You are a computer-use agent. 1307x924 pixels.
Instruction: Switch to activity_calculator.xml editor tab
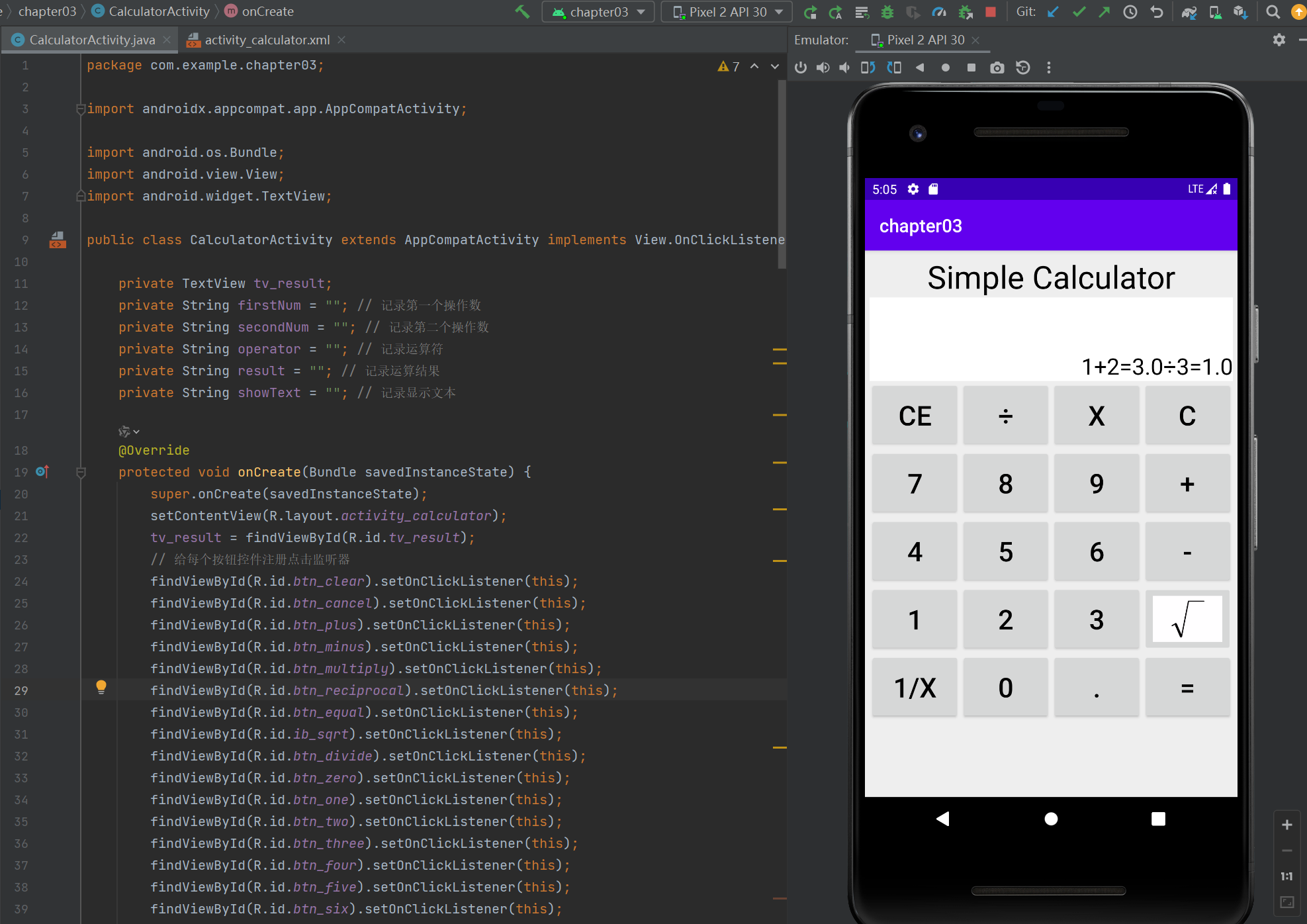(x=267, y=40)
